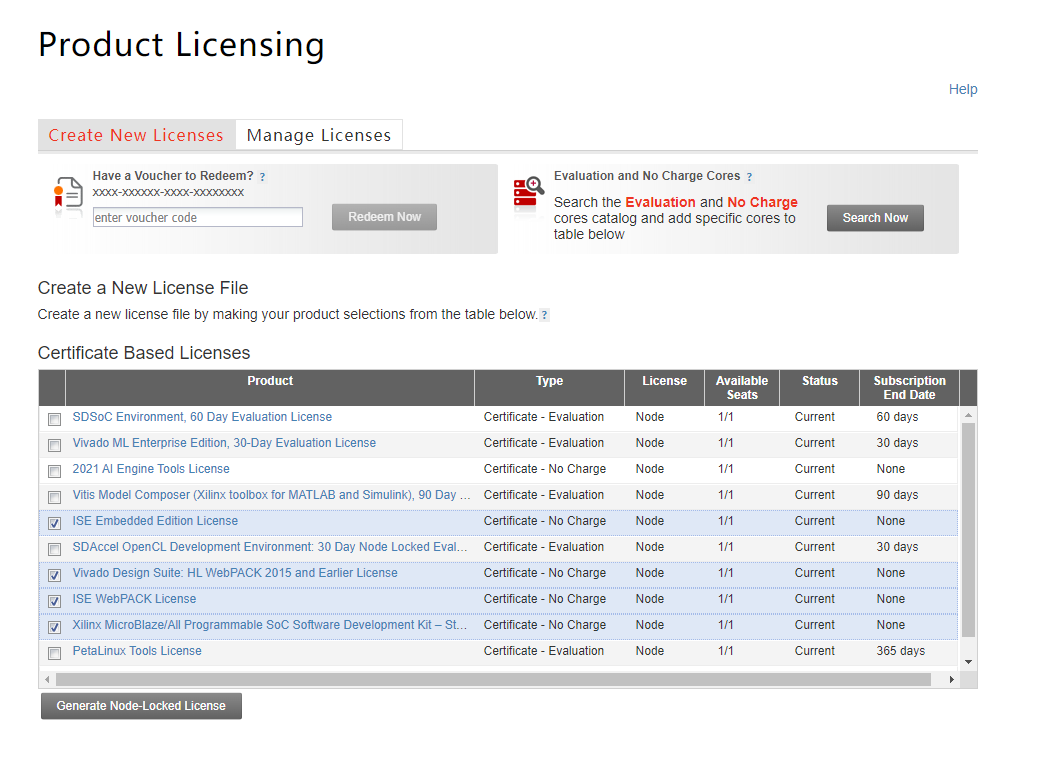
Task: Click the Evaluation and No Charge Cores search icon
Action: (527, 192)
